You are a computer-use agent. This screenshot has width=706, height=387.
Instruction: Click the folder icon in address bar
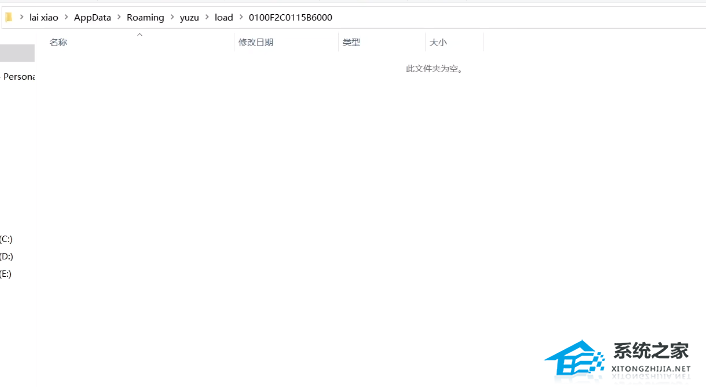pos(9,18)
